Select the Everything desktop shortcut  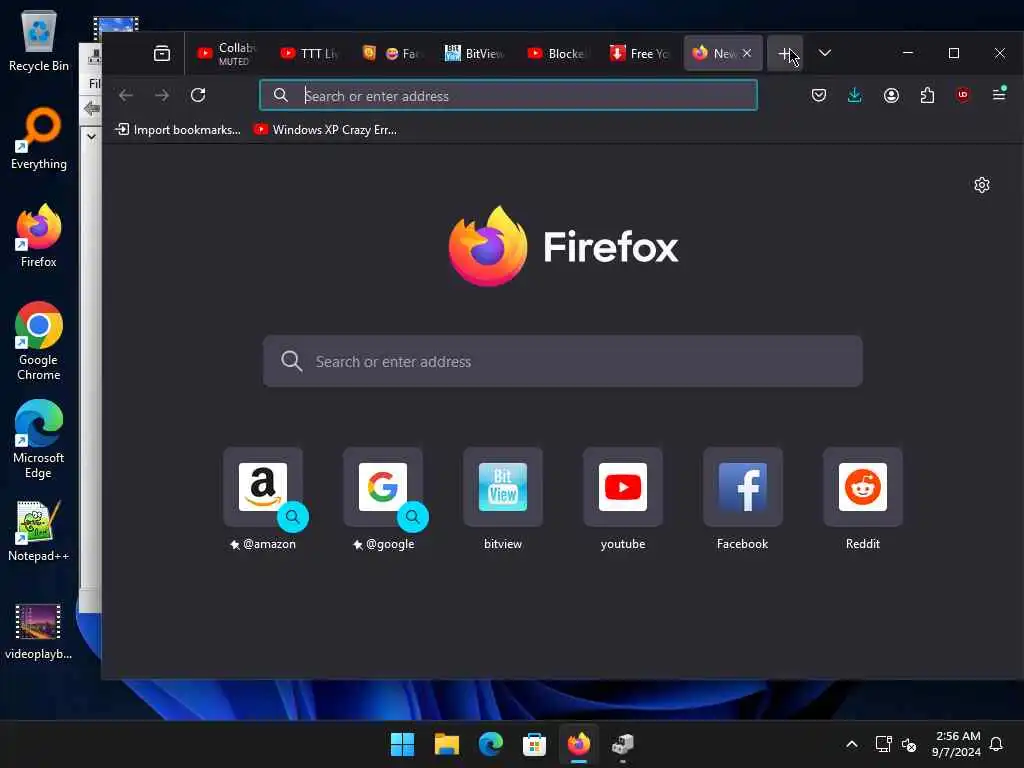click(39, 138)
